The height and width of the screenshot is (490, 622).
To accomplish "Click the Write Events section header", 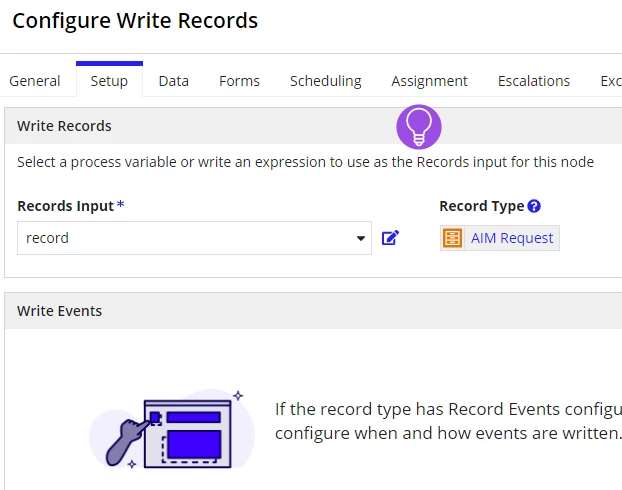I will tap(60, 311).
